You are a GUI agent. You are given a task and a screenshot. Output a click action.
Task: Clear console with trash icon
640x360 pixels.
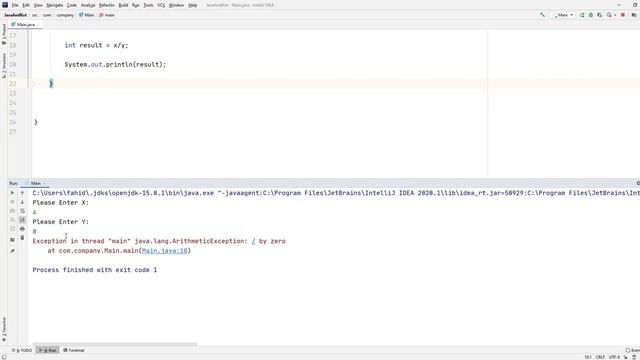tap(22, 238)
